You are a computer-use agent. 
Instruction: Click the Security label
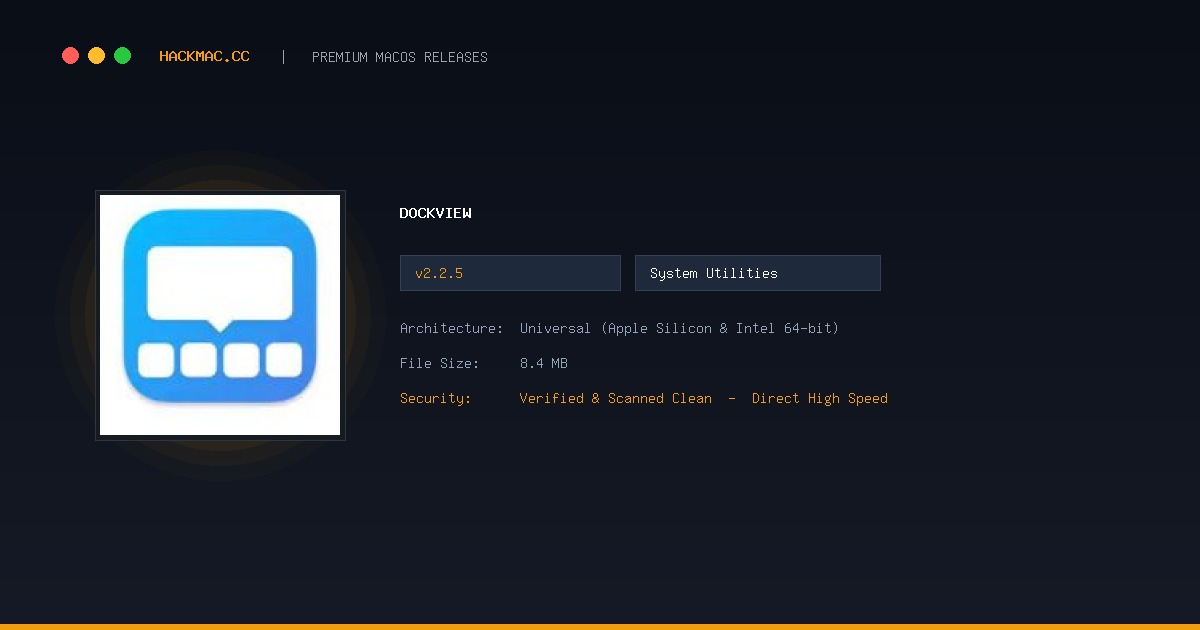(436, 398)
